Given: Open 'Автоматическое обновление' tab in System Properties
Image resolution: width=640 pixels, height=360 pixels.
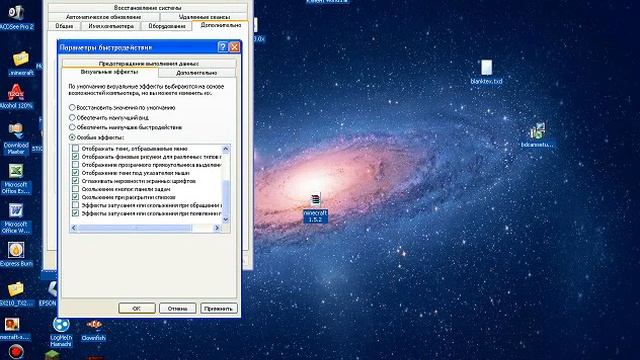Looking at the screenshot, I should point(103,17).
